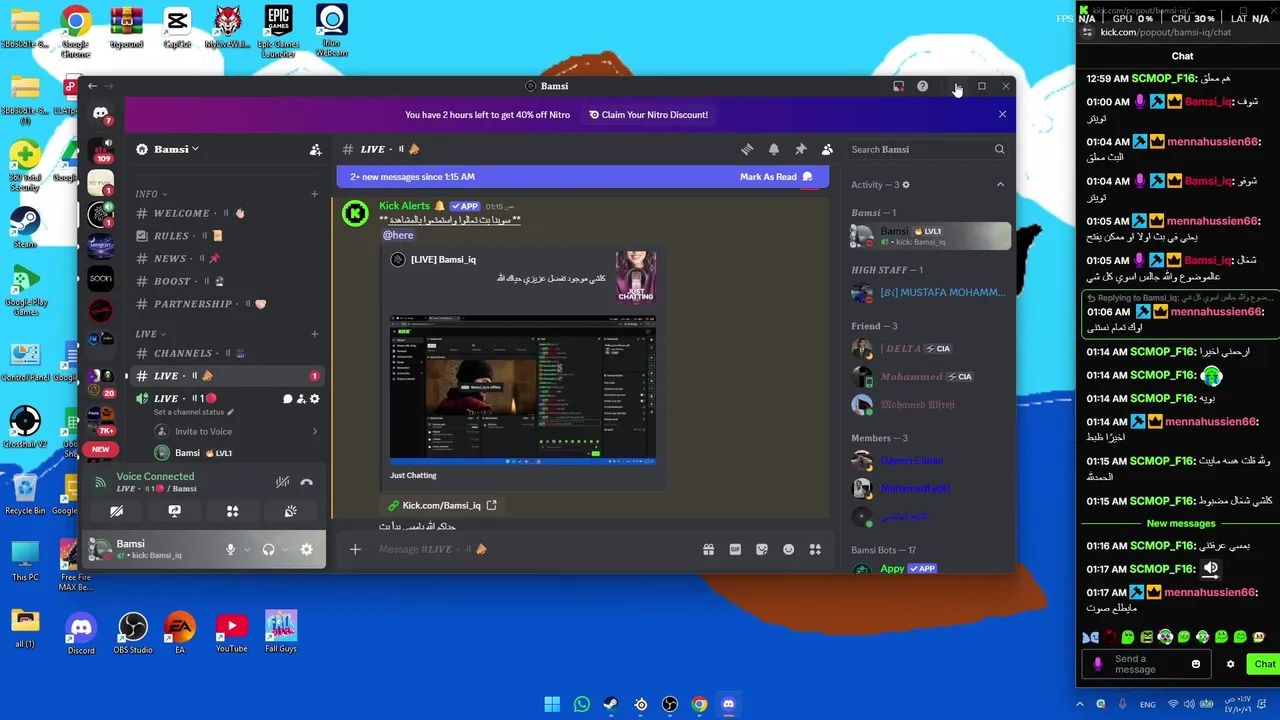The width and height of the screenshot is (1280, 720).
Task: Open Kick emote picker smiley
Action: (1196, 664)
